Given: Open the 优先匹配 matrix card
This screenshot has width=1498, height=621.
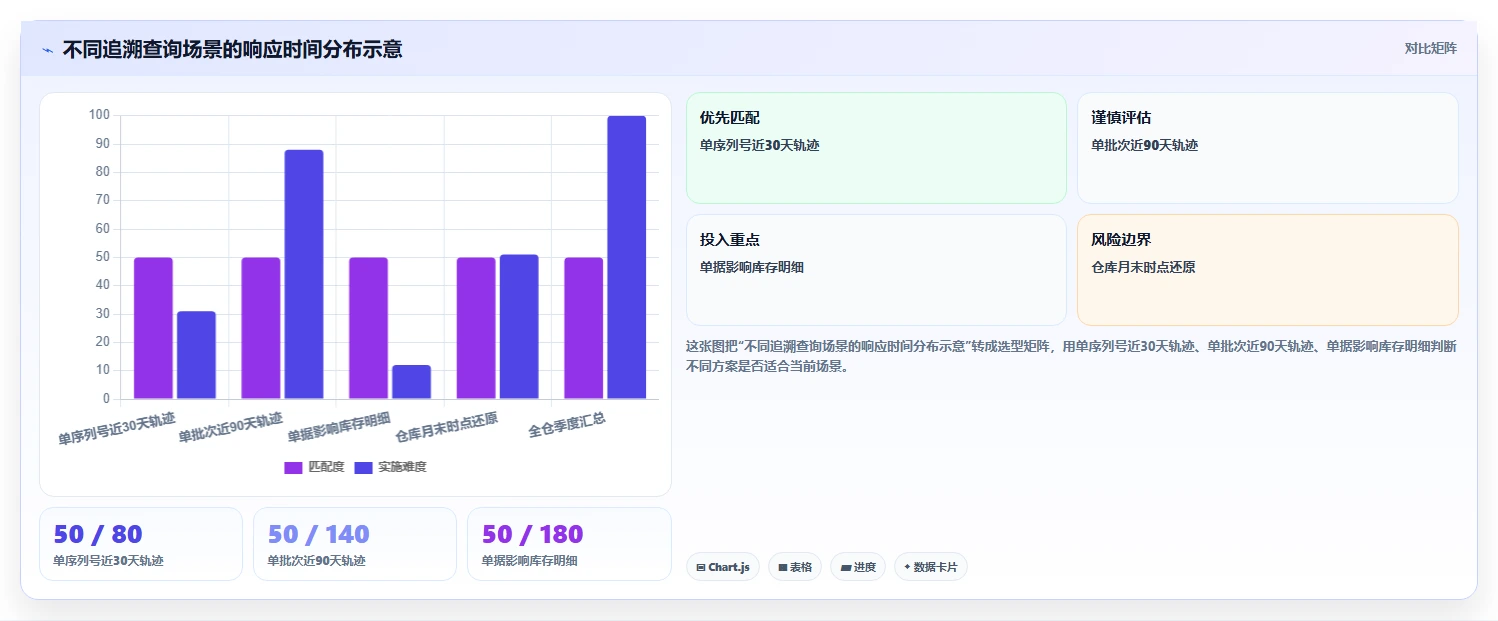Looking at the screenshot, I should point(876,148).
